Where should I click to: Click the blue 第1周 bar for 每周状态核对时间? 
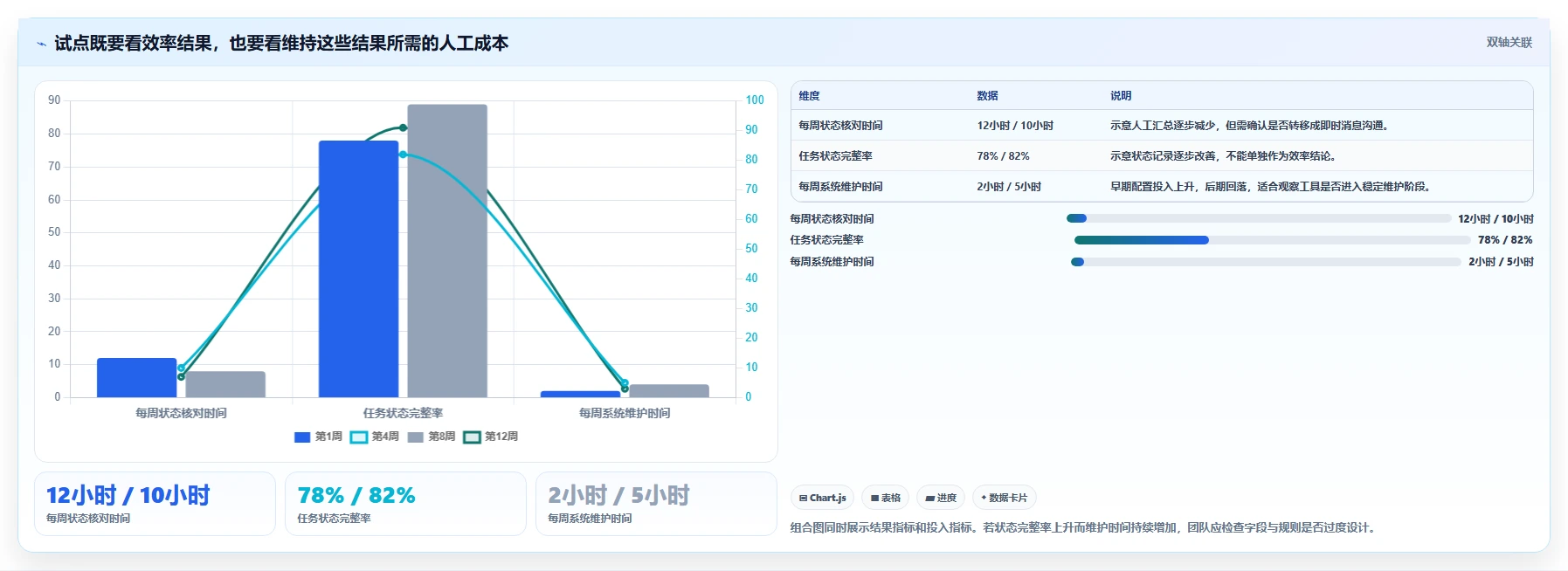[136, 377]
